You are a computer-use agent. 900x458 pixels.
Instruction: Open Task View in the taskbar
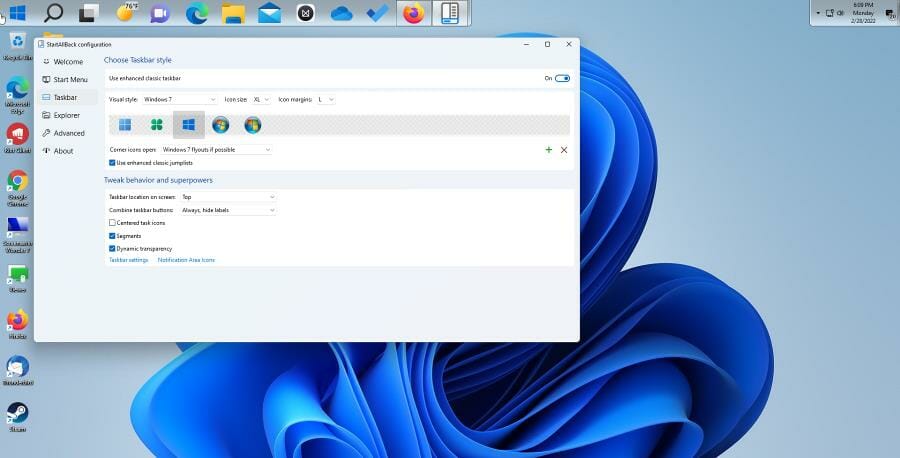click(89, 13)
